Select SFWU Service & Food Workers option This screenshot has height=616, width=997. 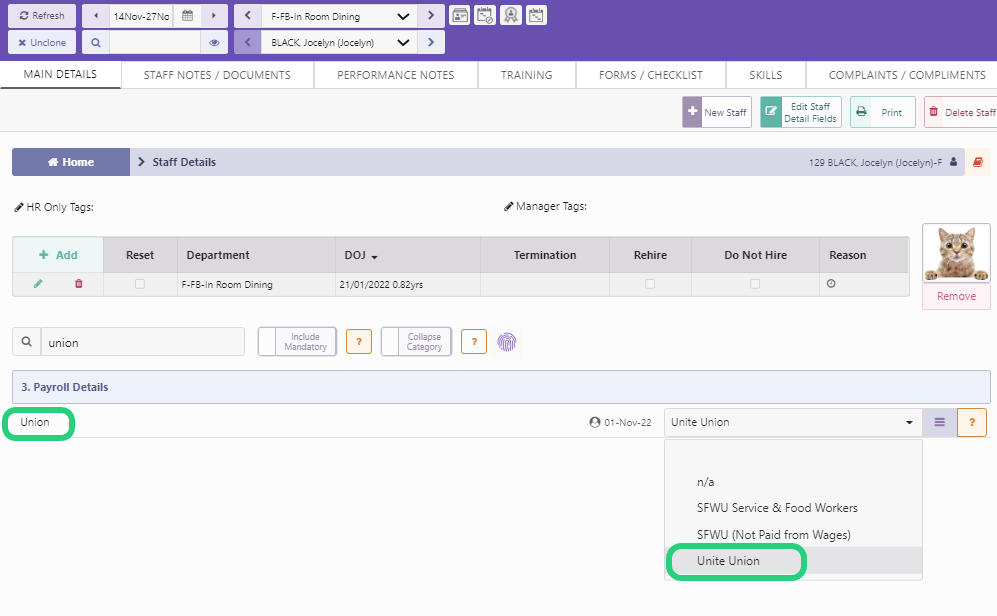pos(777,508)
